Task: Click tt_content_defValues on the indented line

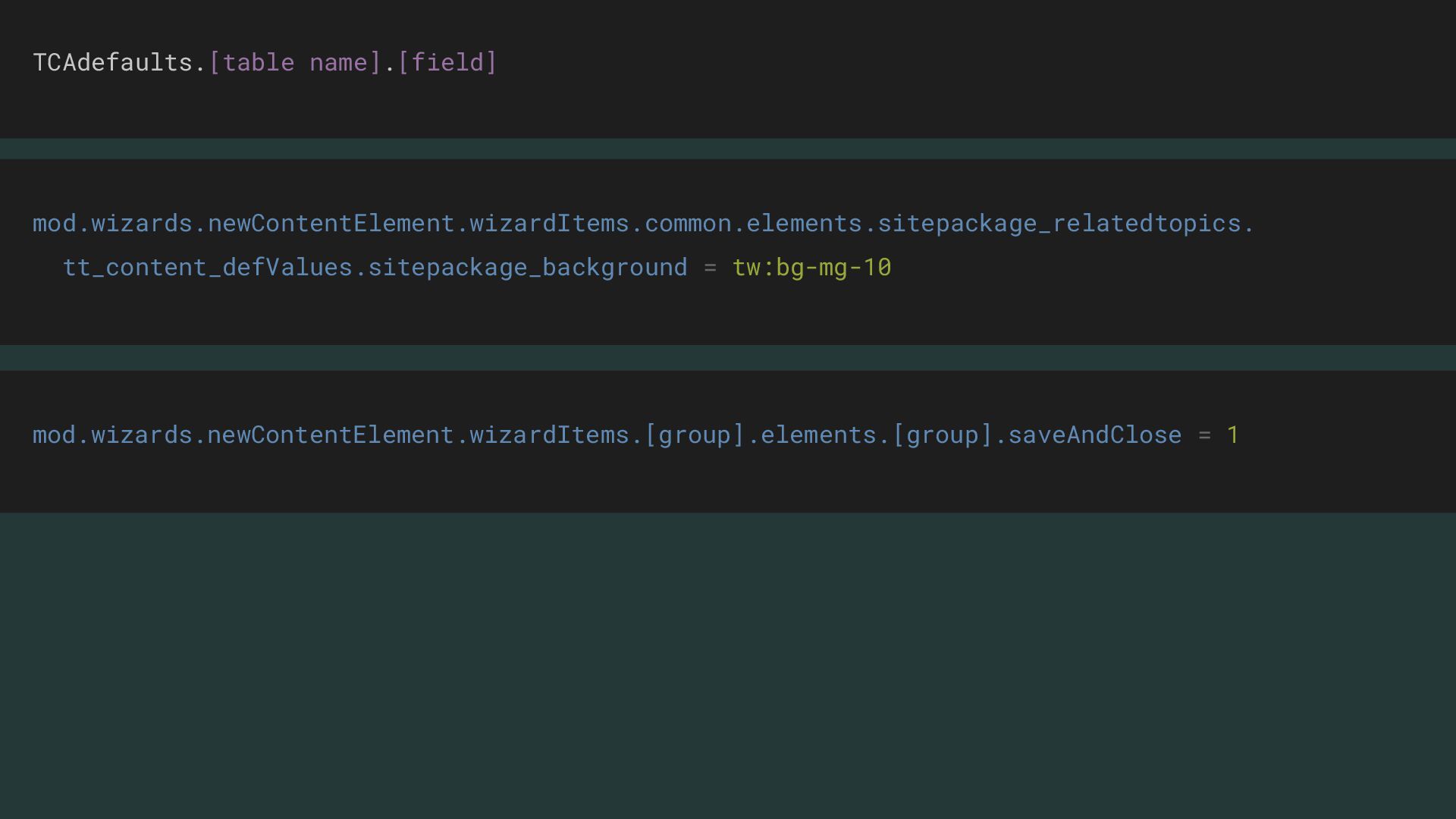Action: tap(207, 267)
